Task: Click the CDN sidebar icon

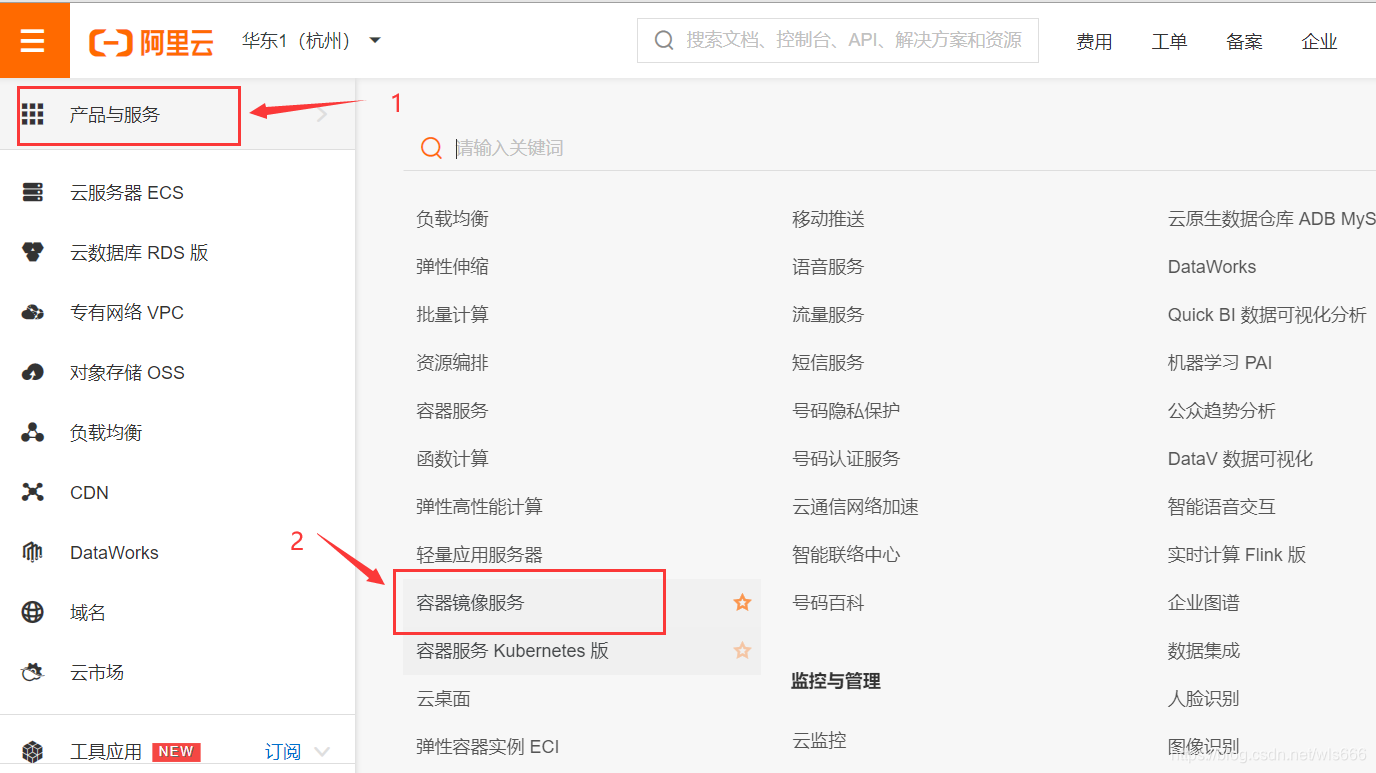Action: pyautogui.click(x=33, y=493)
